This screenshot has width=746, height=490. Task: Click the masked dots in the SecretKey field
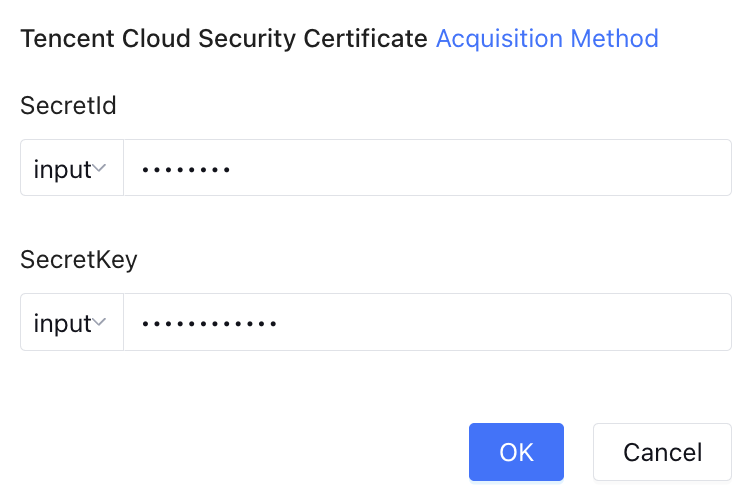click(208, 324)
